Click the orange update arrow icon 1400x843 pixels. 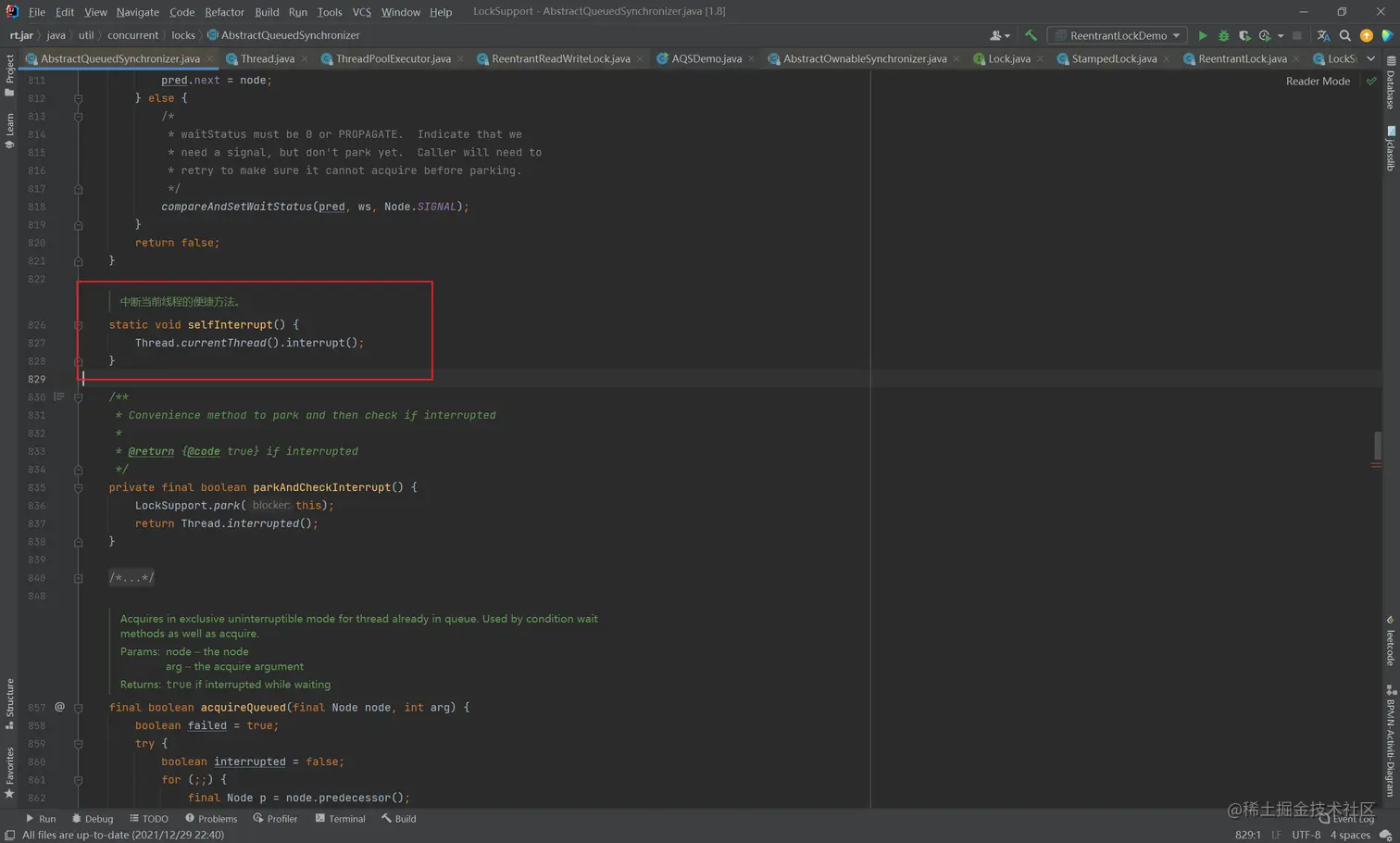click(1367, 35)
